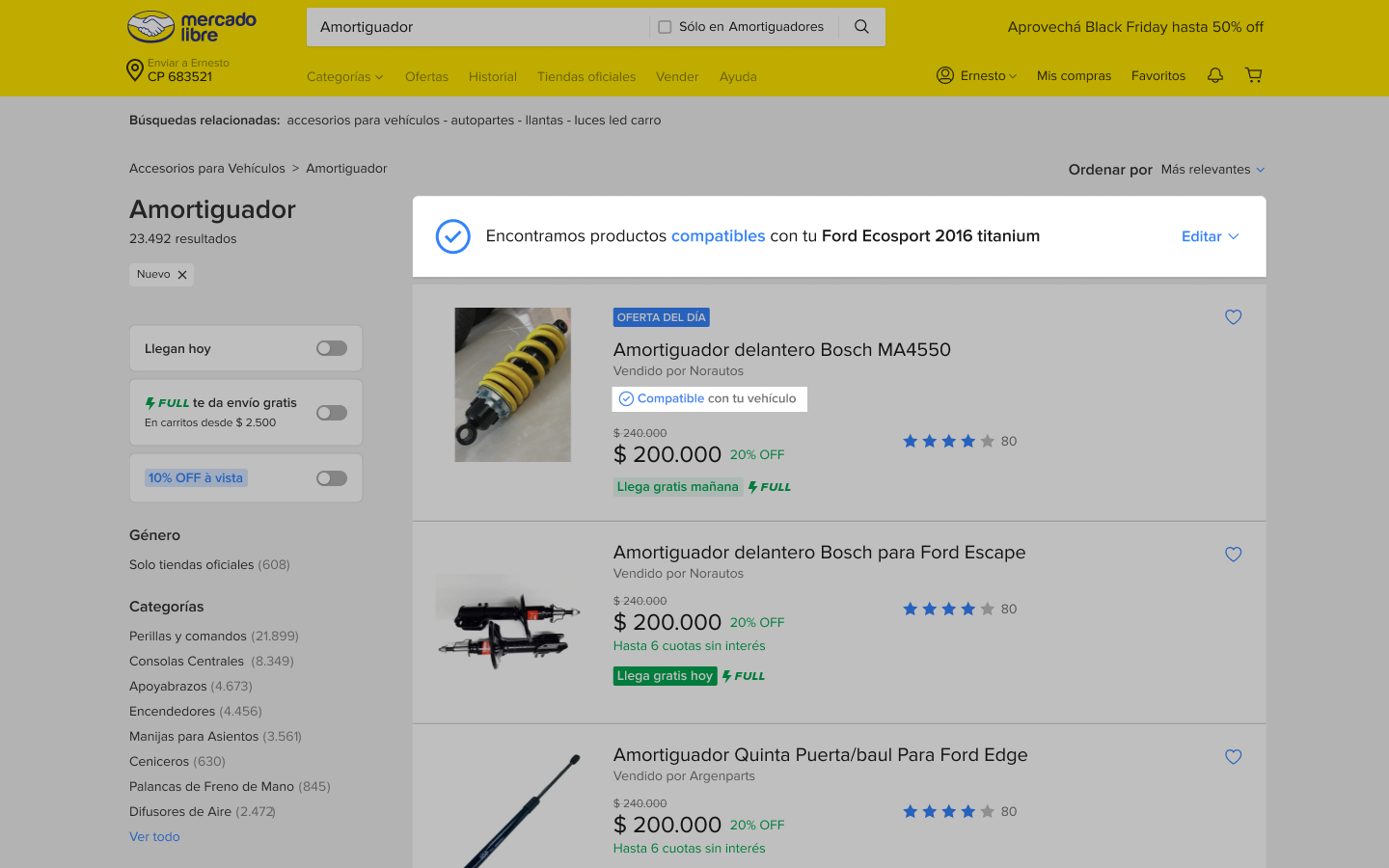Open Amortiguador delantero Bosch MA4550 title

[782, 349]
